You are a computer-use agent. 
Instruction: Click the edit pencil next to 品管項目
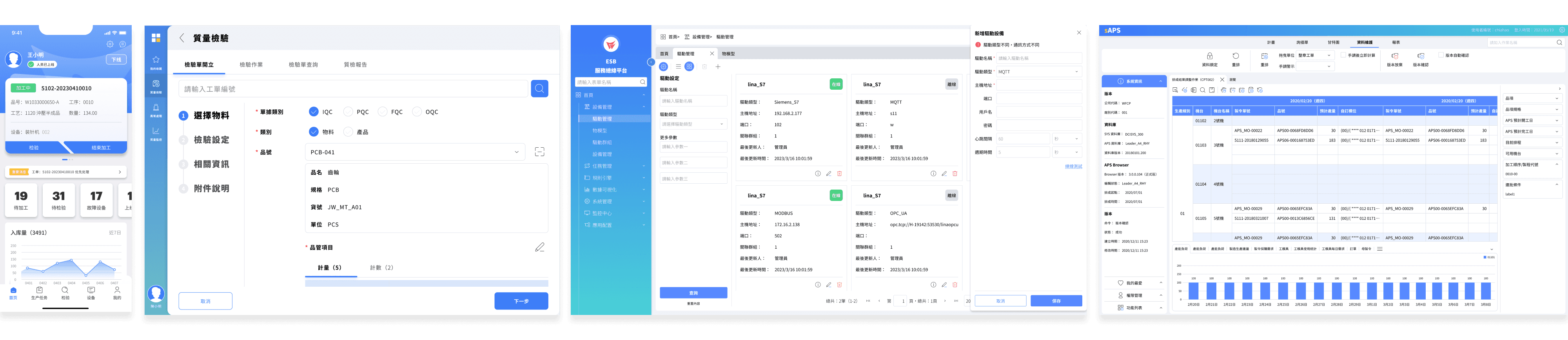click(539, 247)
